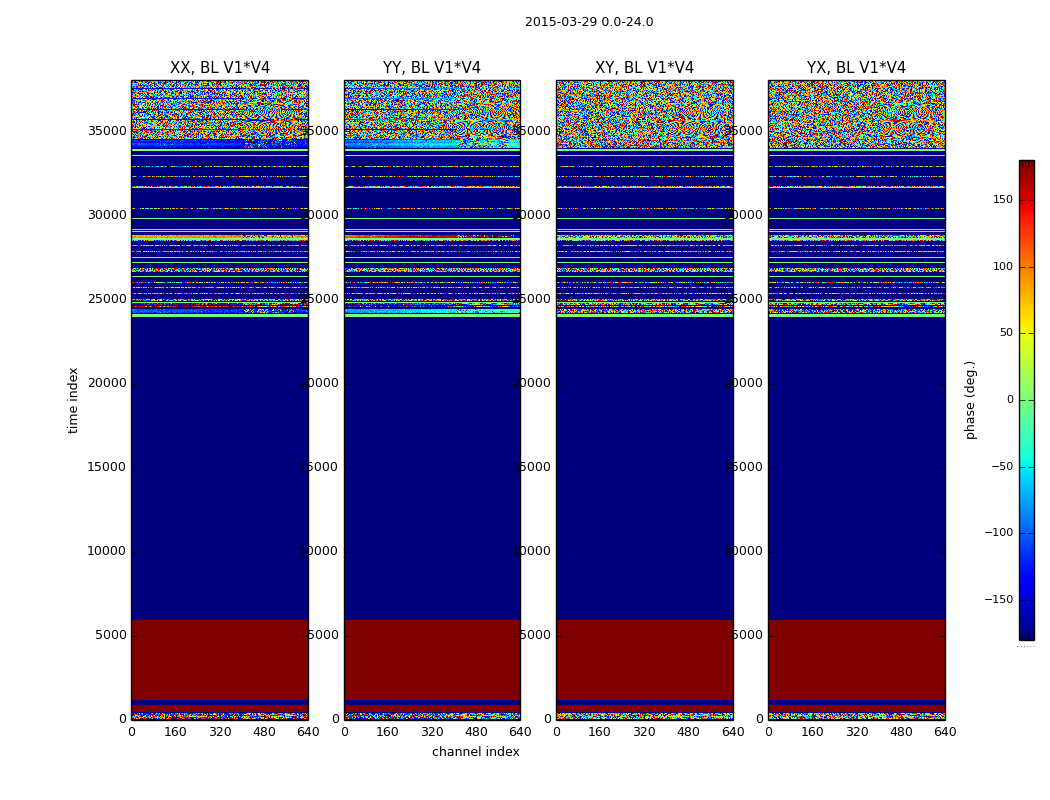Pick the cyan region of the phase colorbar
The width and height of the screenshot is (1050, 800).
(x=1026, y=480)
